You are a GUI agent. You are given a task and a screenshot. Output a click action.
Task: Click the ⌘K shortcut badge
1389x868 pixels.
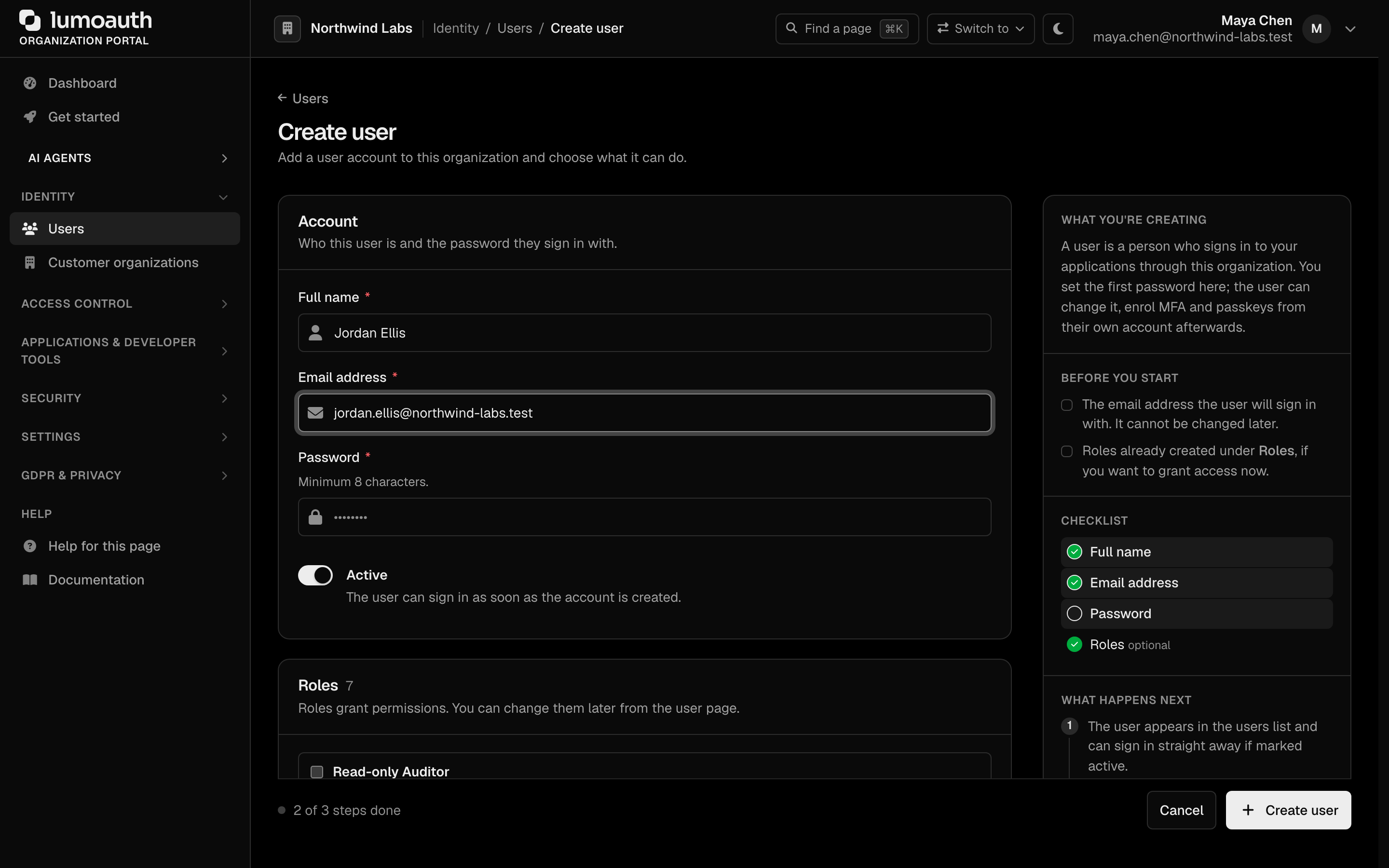point(894,28)
